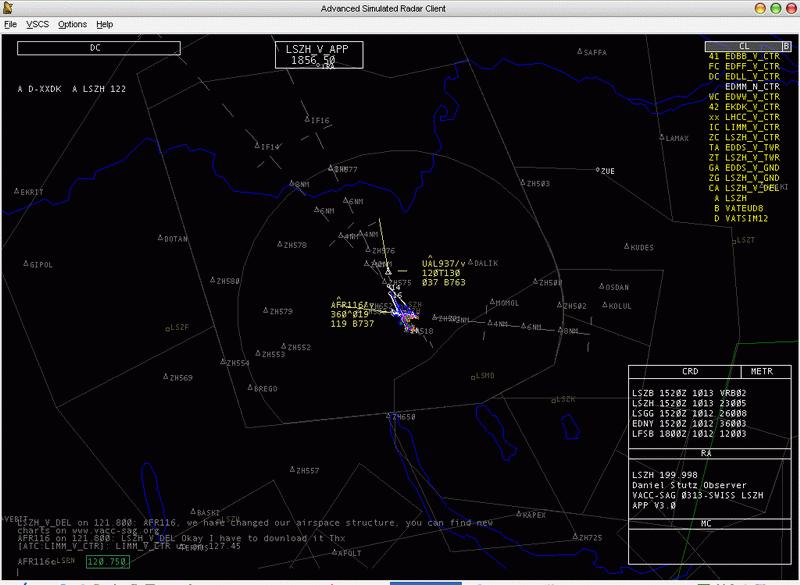Open the Options menu
Screen dimensions: 800x585
pos(72,24)
